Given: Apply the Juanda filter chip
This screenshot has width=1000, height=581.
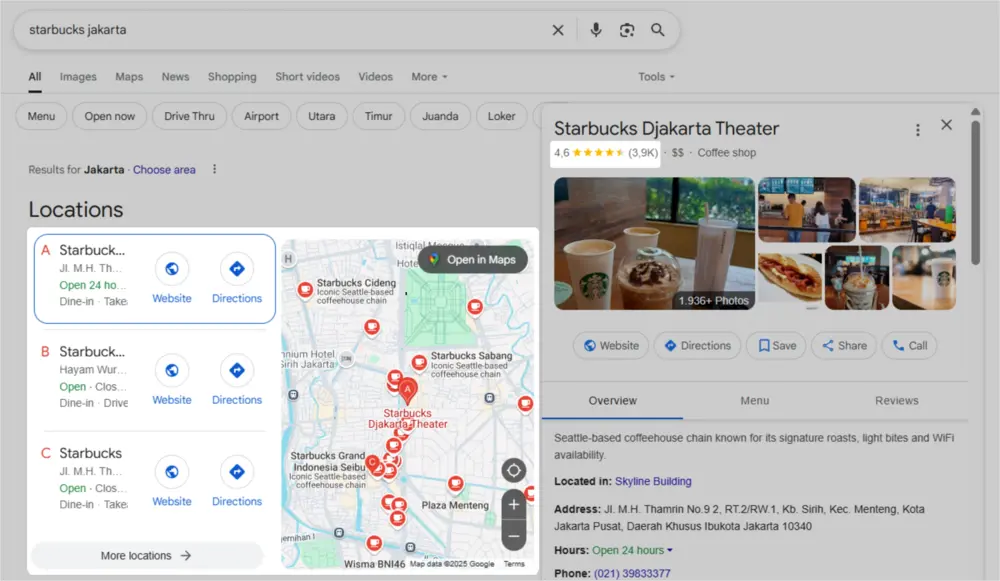Looking at the screenshot, I should [x=440, y=116].
